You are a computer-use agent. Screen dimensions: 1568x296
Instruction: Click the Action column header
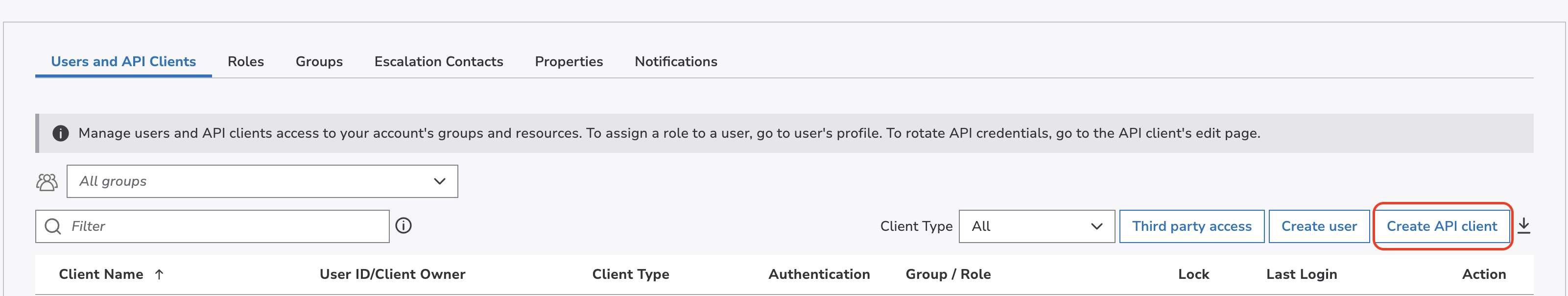(1484, 275)
